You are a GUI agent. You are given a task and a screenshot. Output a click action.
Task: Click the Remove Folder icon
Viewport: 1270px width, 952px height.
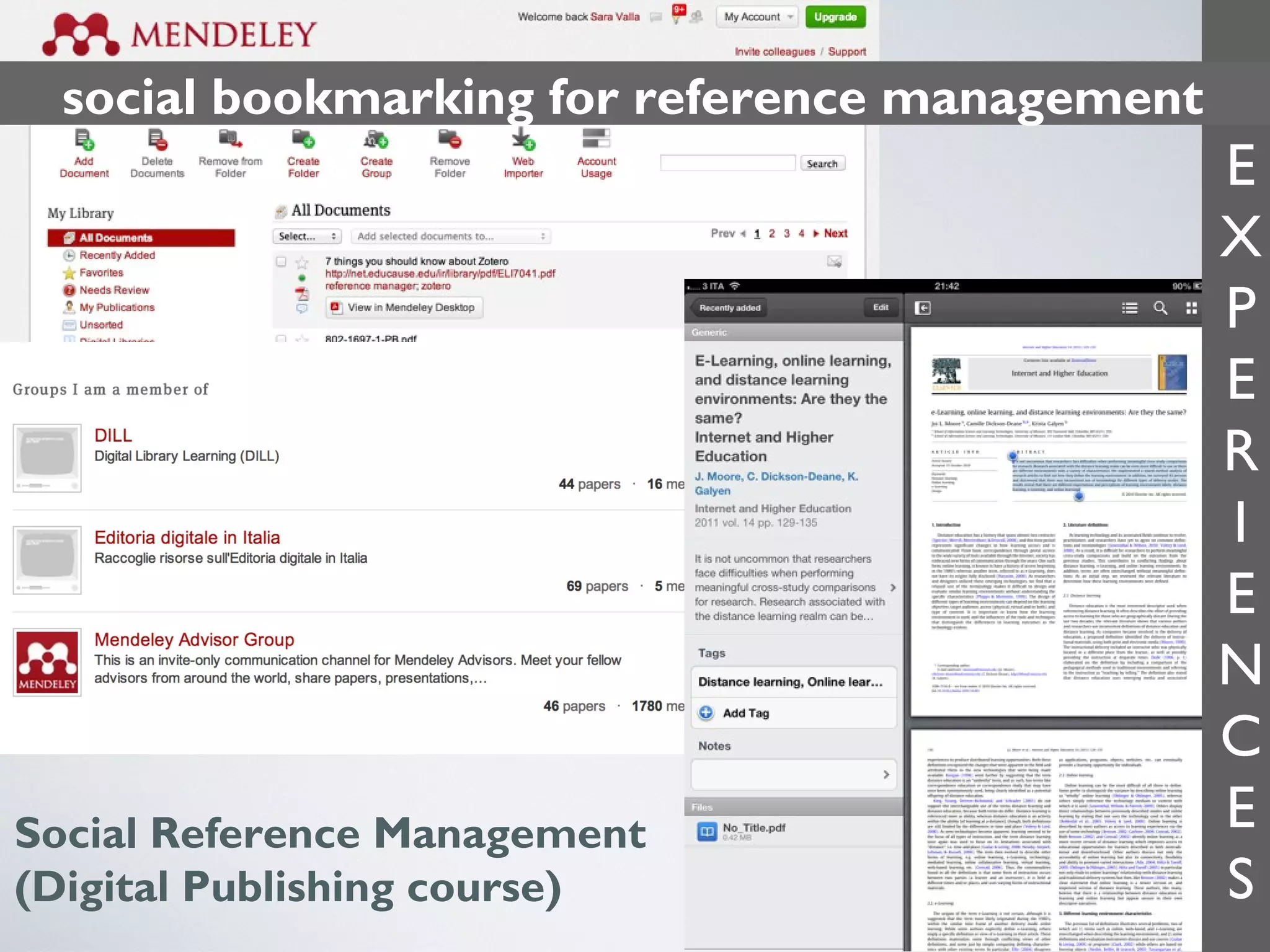[x=450, y=139]
